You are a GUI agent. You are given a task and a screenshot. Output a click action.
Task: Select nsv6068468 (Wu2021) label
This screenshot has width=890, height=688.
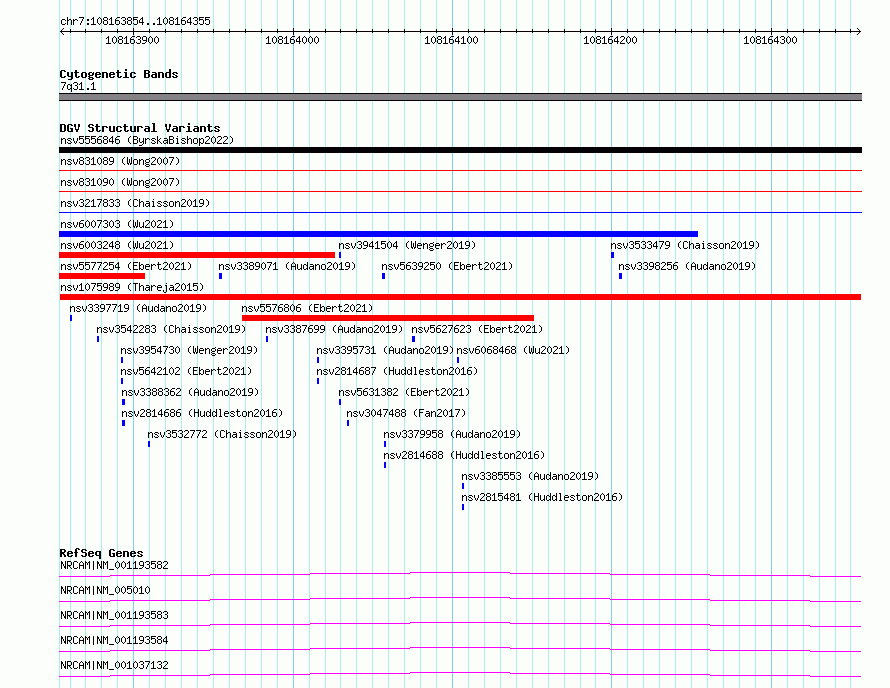tap(513, 350)
